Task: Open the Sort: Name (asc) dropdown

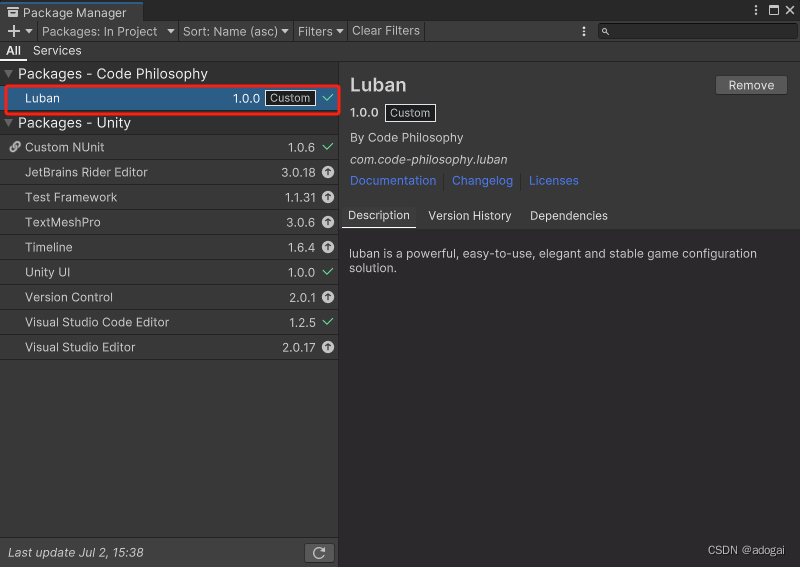Action: (x=236, y=31)
